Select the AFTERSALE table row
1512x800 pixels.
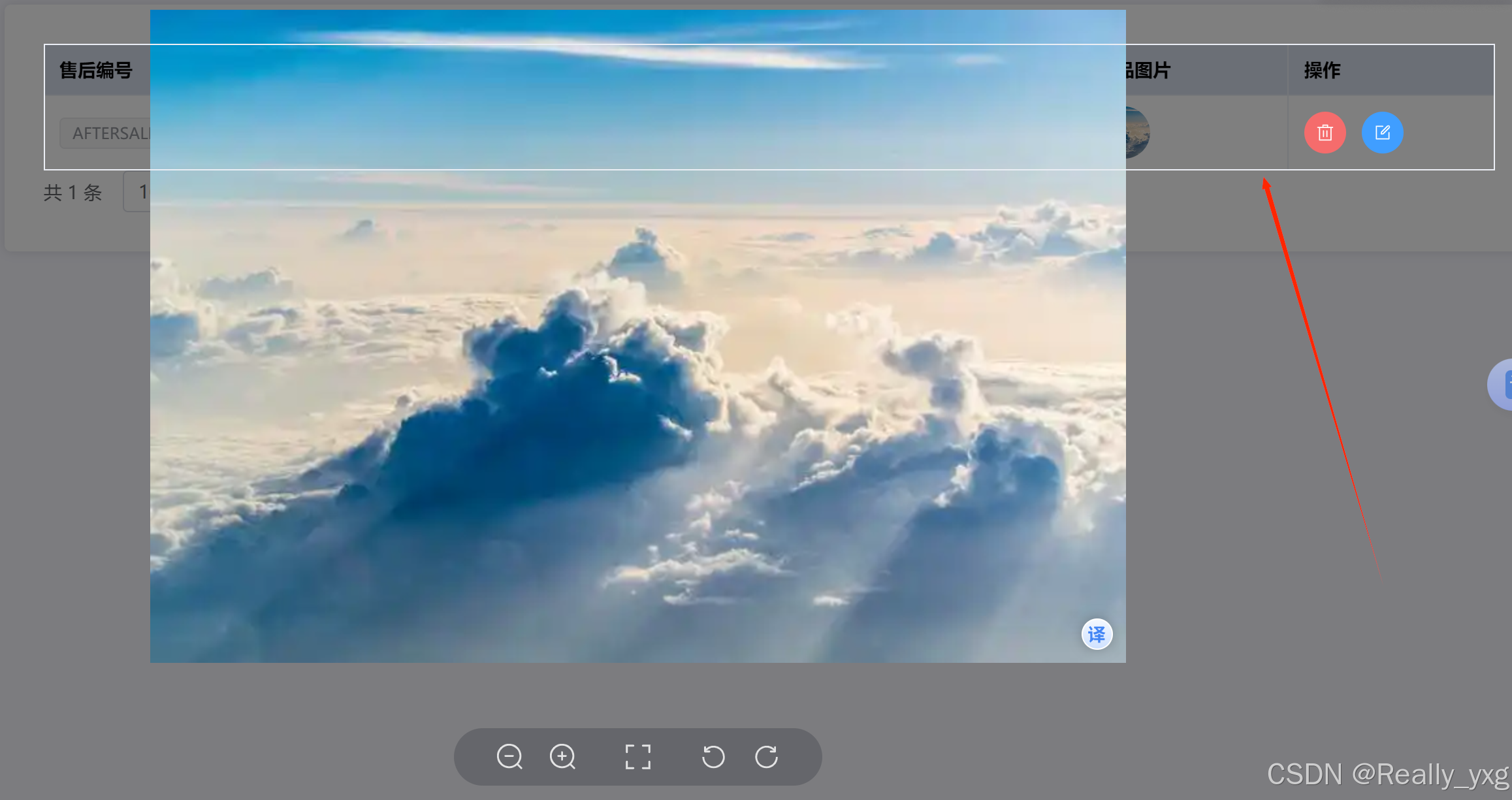[1241, 133]
